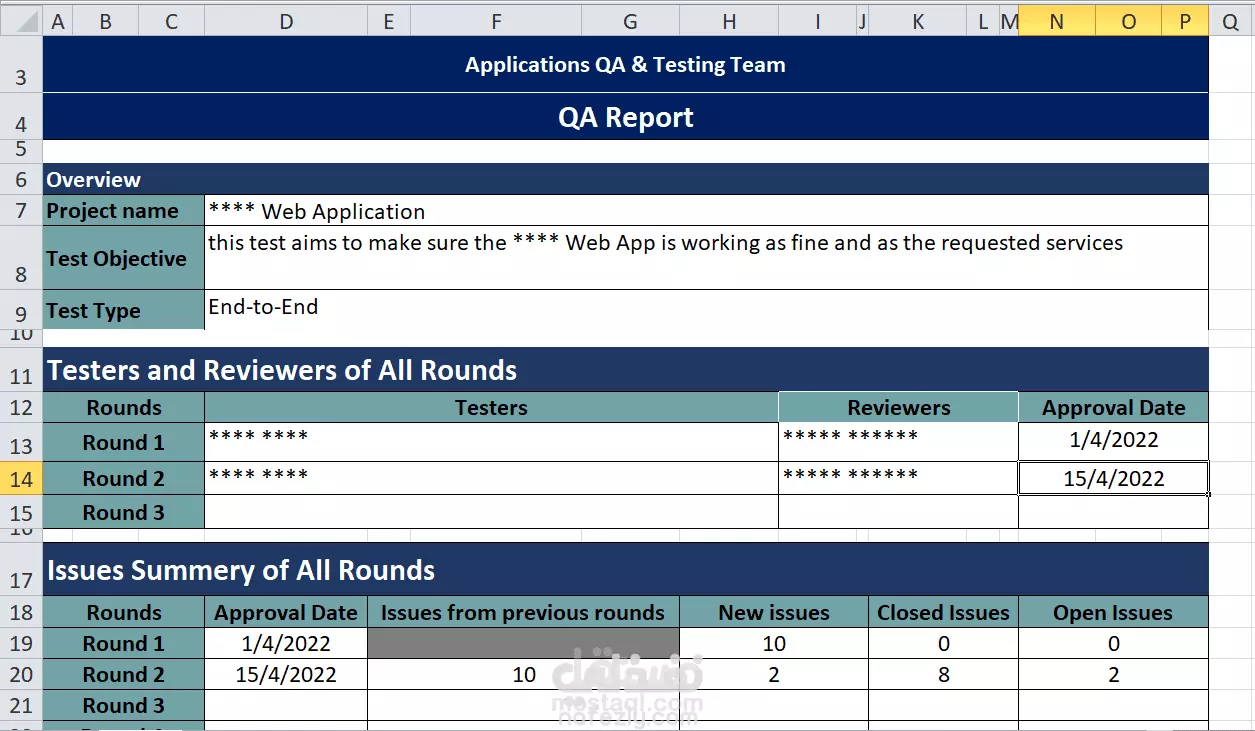Image resolution: width=1255 pixels, height=731 pixels.
Task: Select Round 1 approval date 1/4/2022
Action: (1113, 442)
